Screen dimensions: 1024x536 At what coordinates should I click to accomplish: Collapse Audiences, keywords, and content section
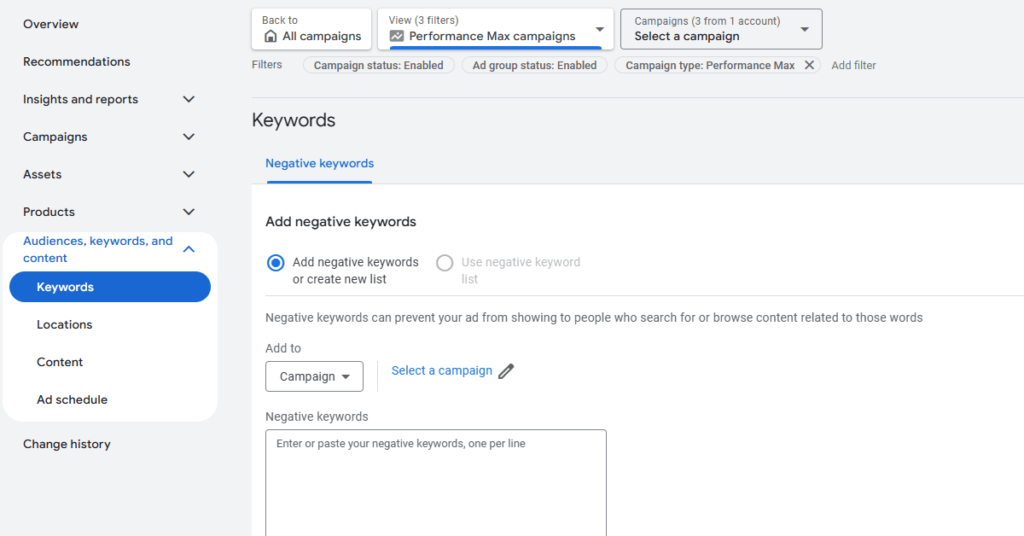click(189, 249)
